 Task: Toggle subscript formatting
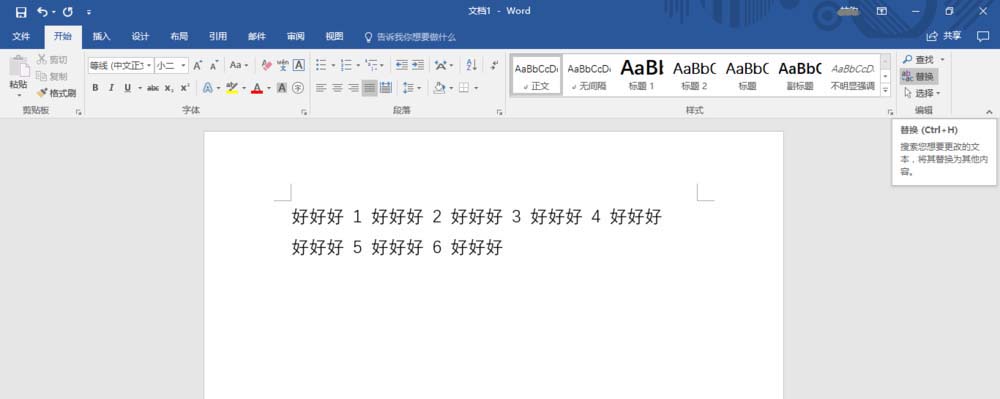[x=169, y=88]
